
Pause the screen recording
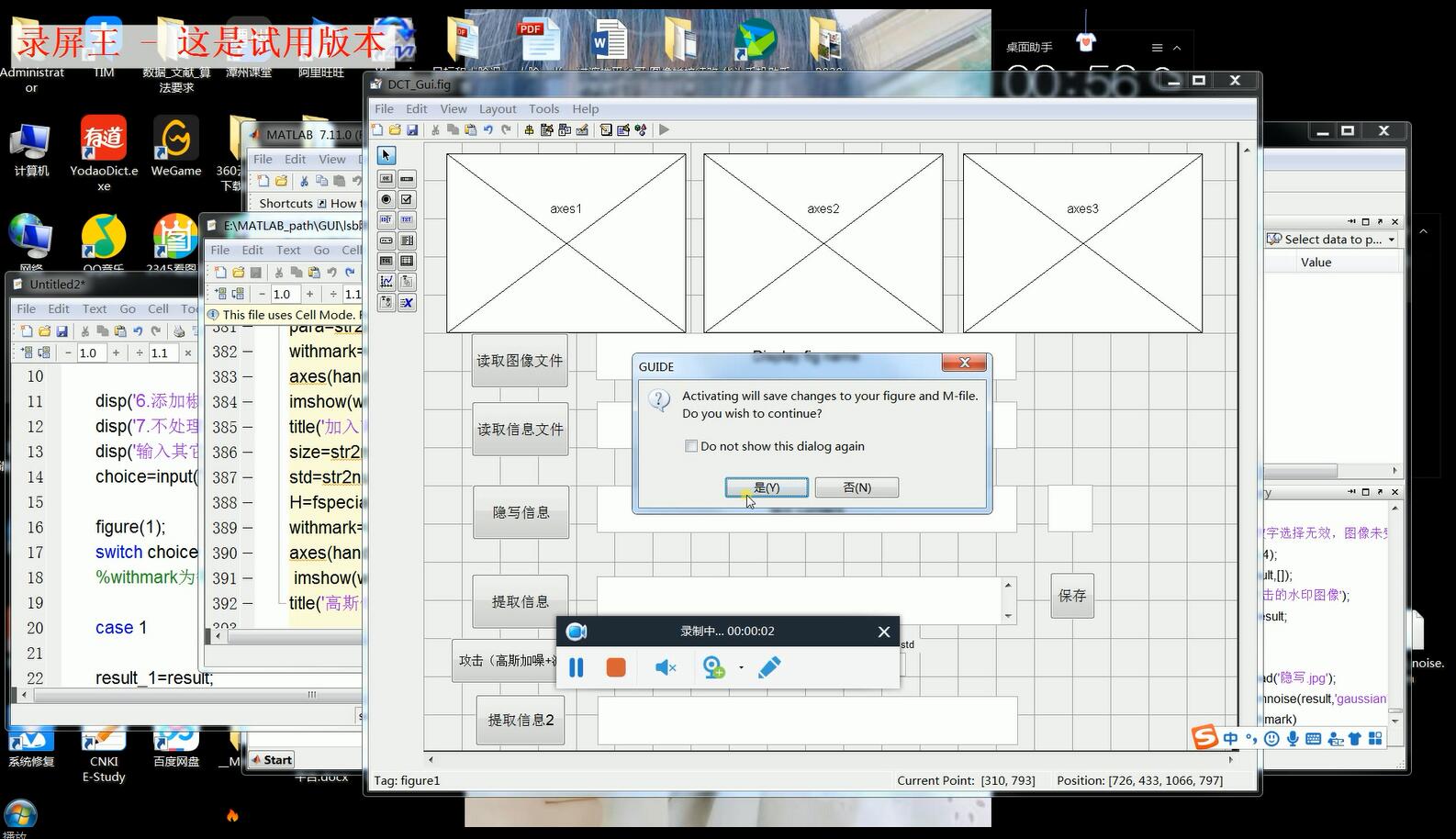pyautogui.click(x=577, y=667)
